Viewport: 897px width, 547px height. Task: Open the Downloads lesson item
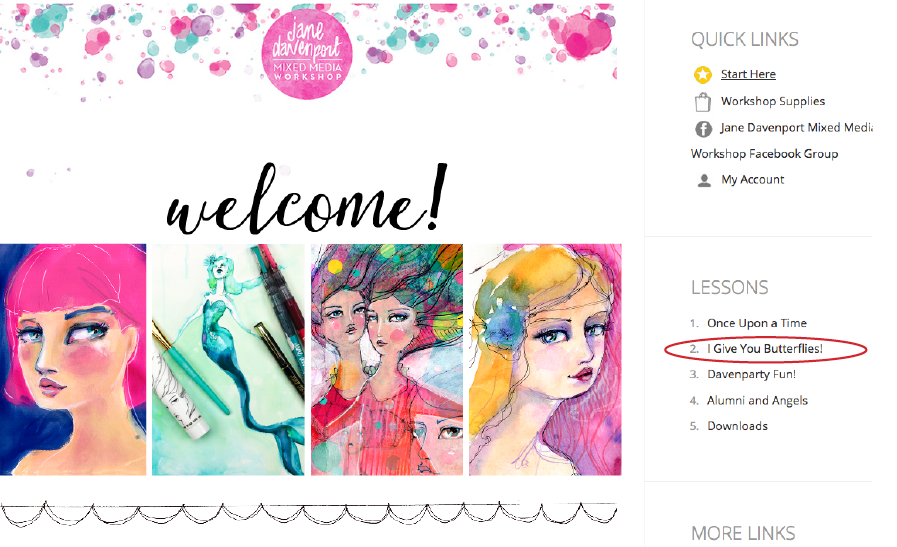coord(737,426)
